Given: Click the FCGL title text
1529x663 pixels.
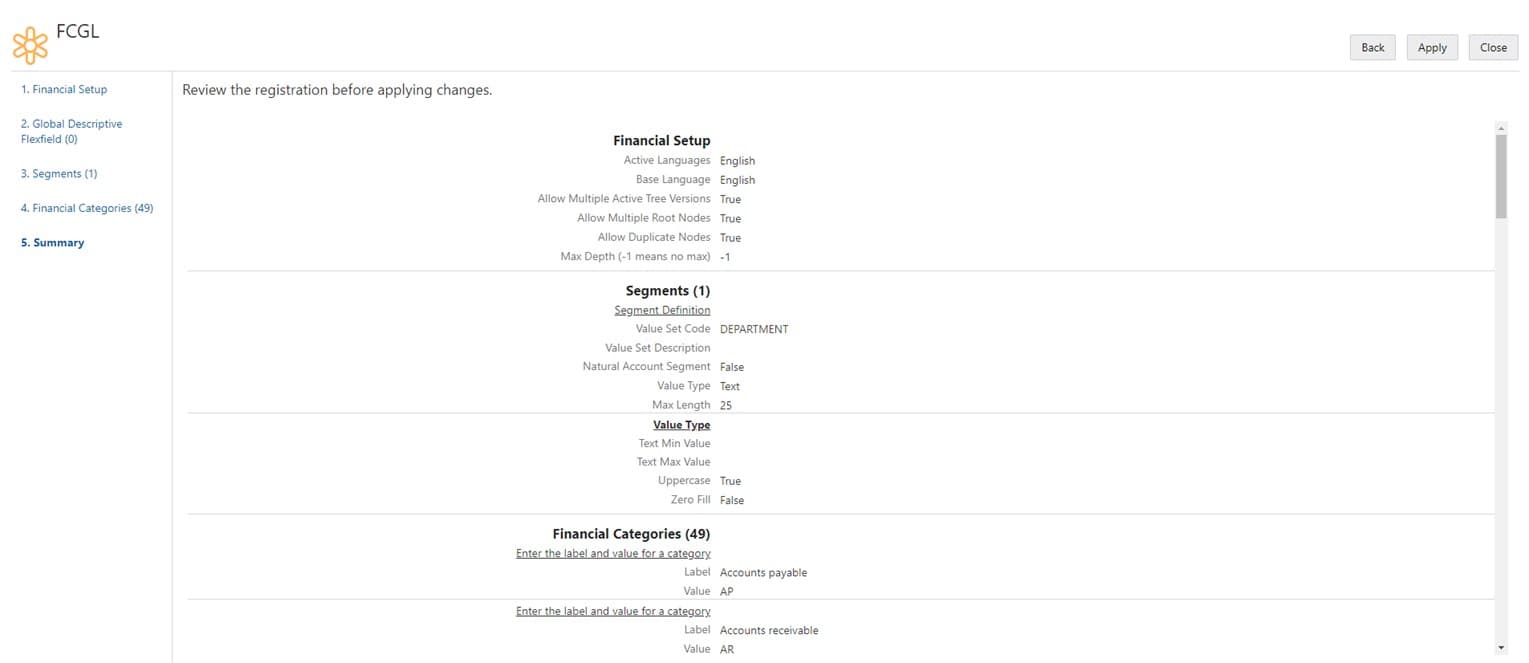Looking at the screenshot, I should (x=77, y=31).
